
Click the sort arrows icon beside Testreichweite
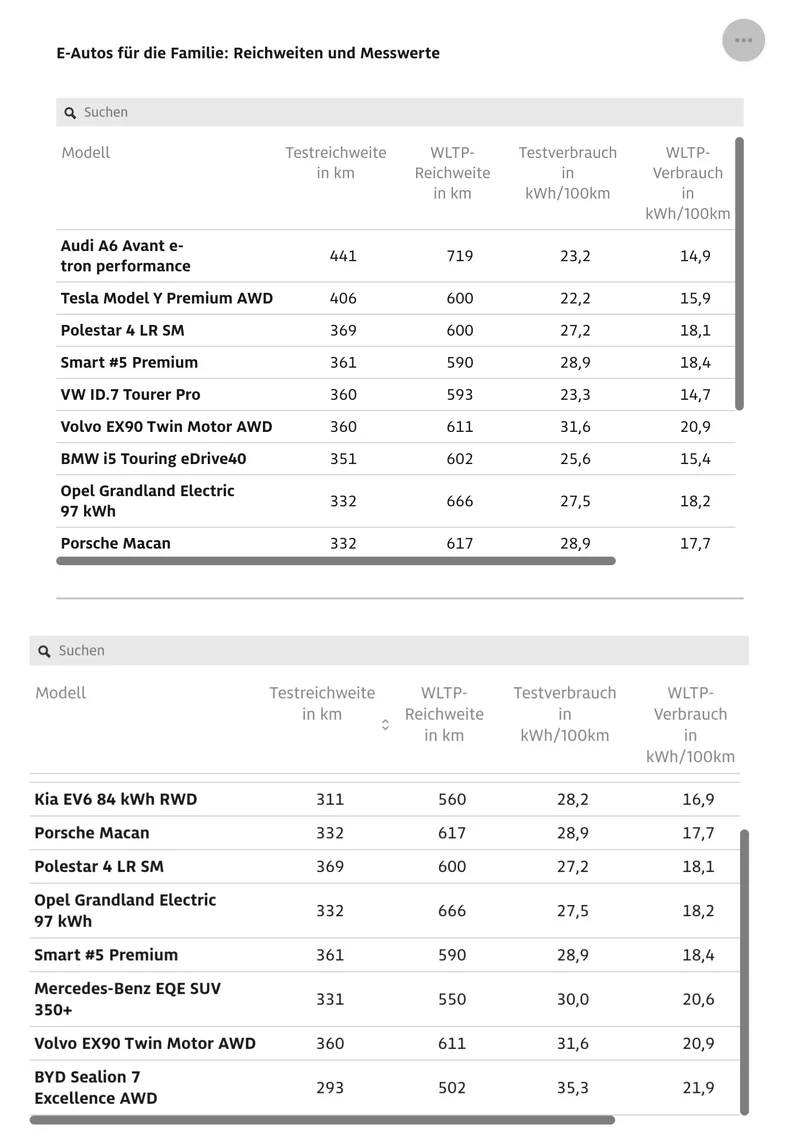[x=385, y=725]
